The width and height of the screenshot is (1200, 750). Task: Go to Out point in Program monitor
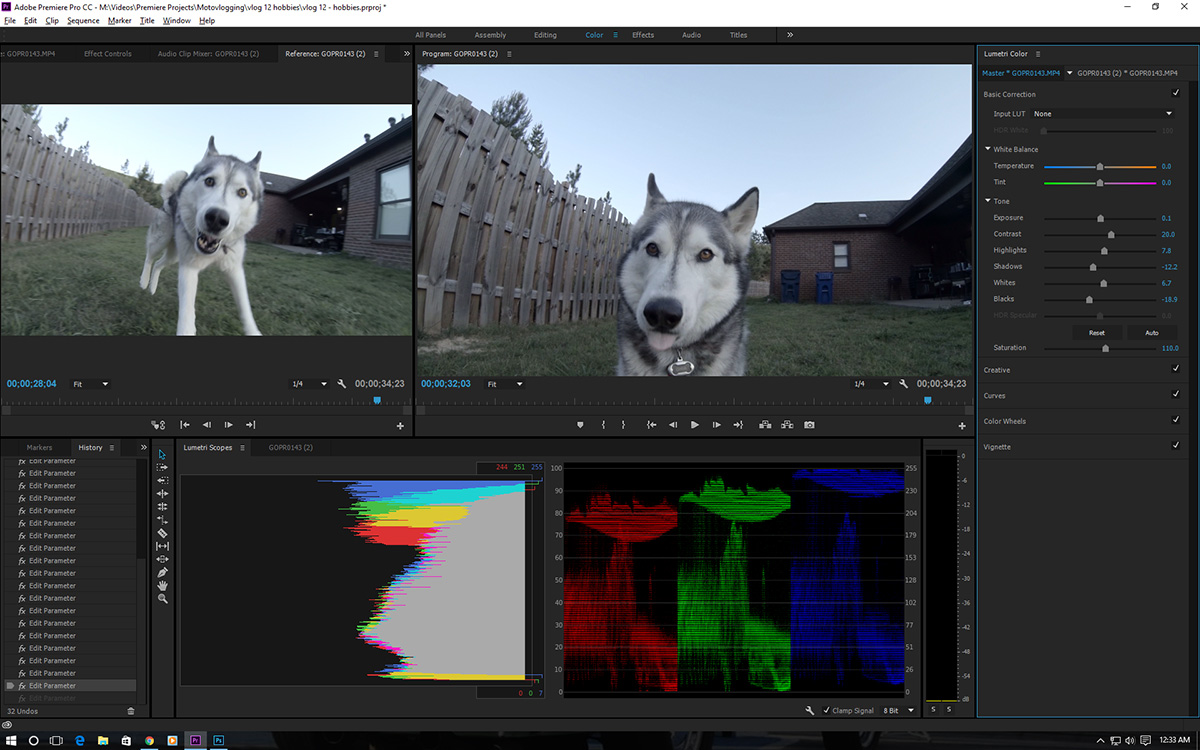pyautogui.click(x=738, y=425)
